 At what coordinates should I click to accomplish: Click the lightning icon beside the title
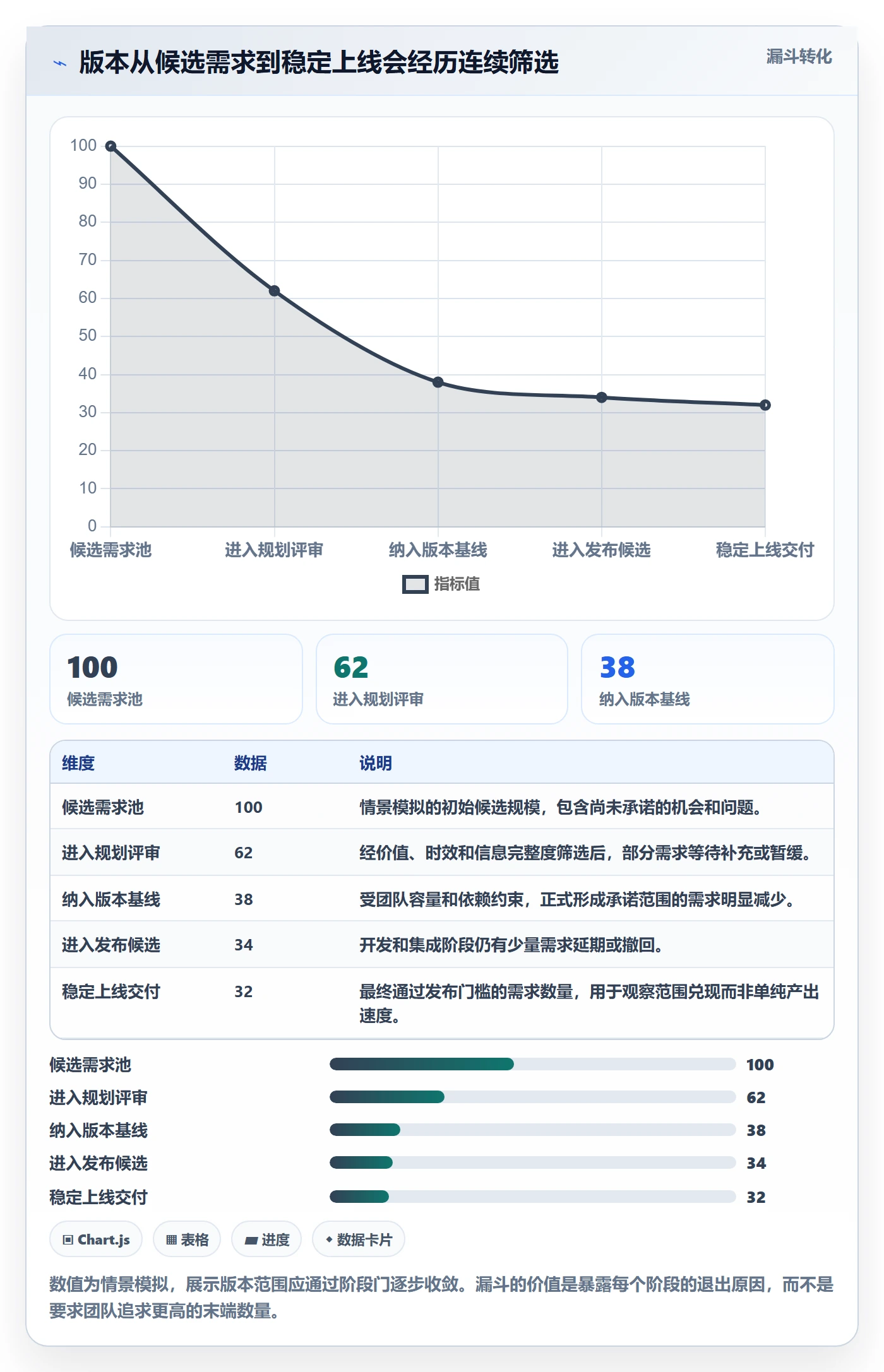pyautogui.click(x=60, y=63)
